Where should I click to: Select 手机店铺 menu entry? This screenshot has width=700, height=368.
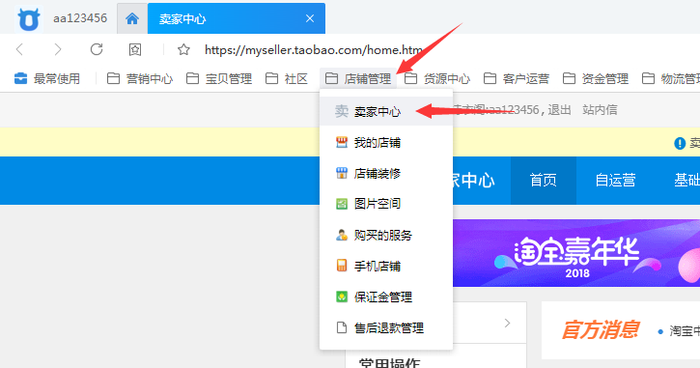point(386,266)
